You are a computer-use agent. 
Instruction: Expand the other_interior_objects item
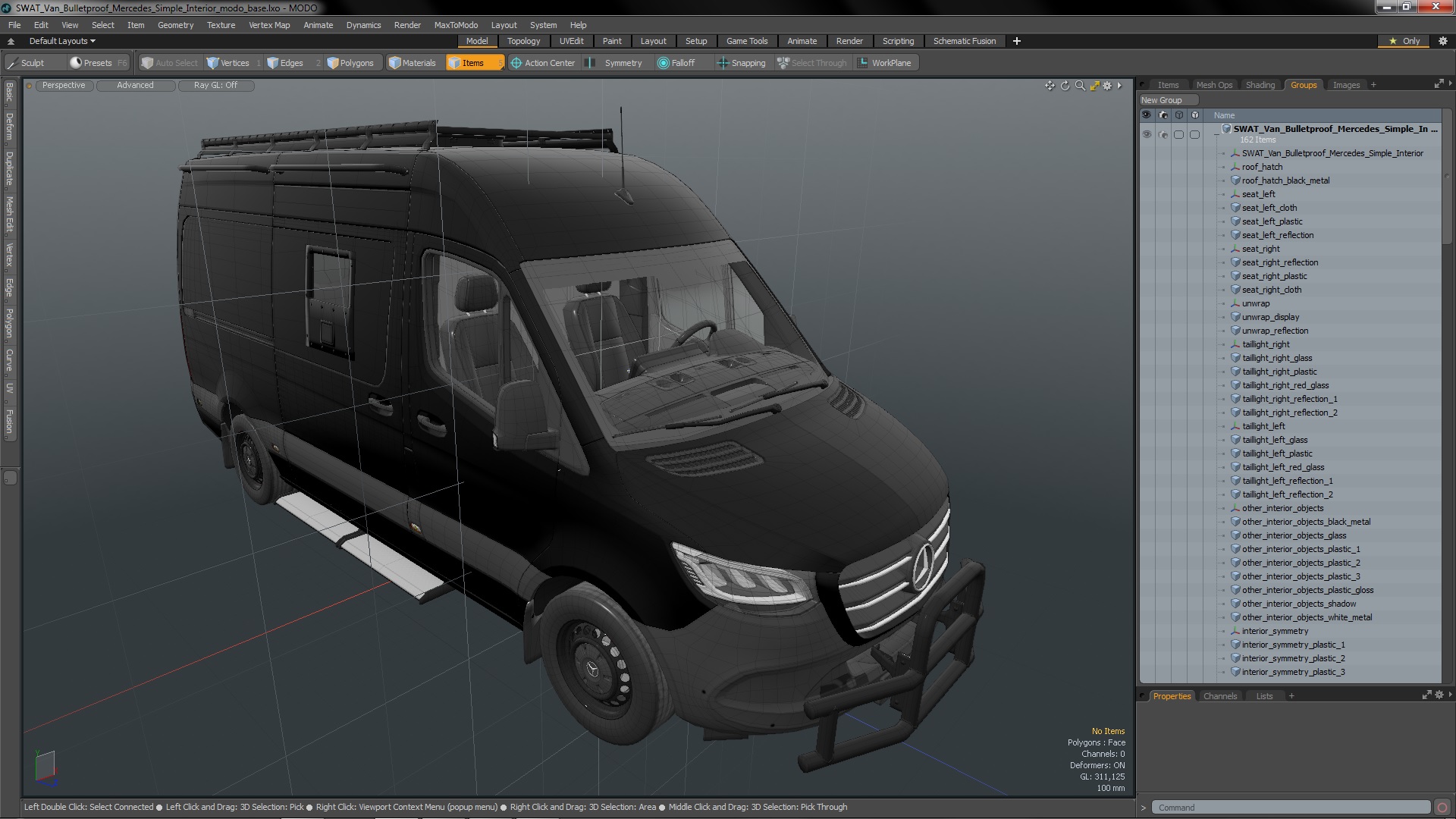1223,508
